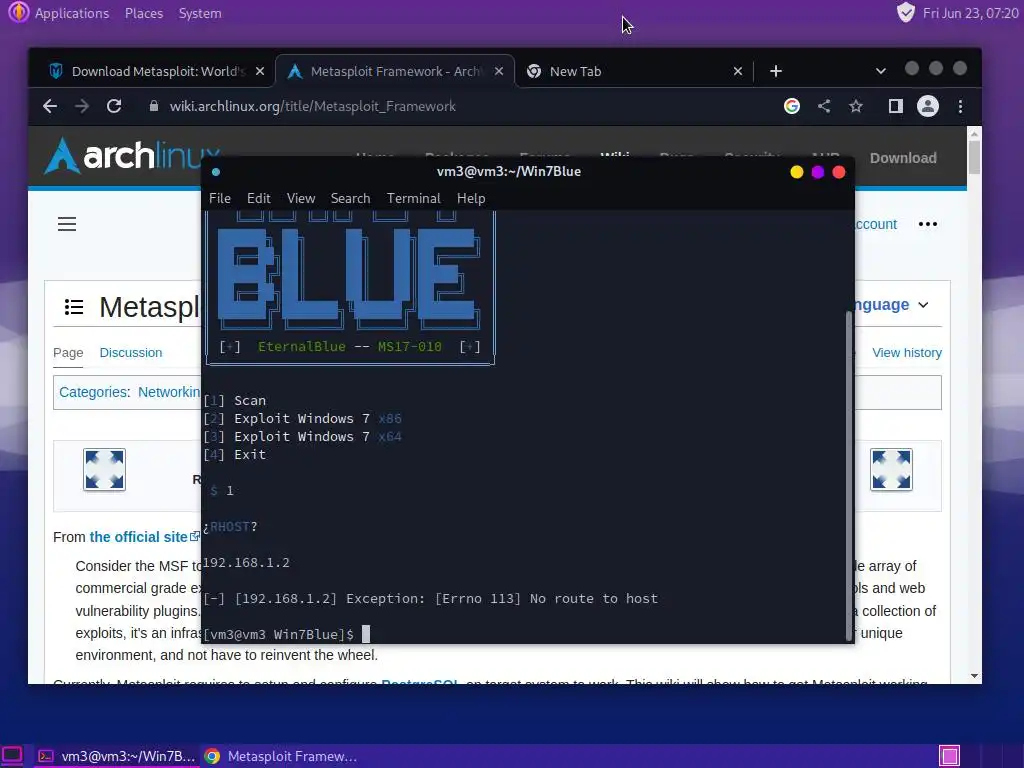Open the Discussion tab on wiki page
Viewport: 1024px width, 768px height.
click(x=131, y=353)
